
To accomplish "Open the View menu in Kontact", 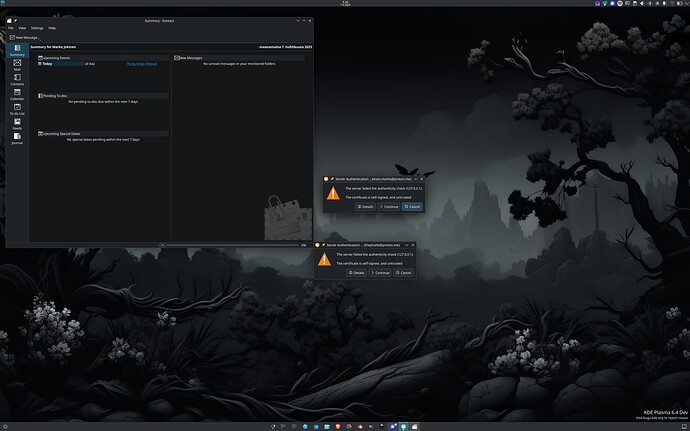I will (22, 28).
